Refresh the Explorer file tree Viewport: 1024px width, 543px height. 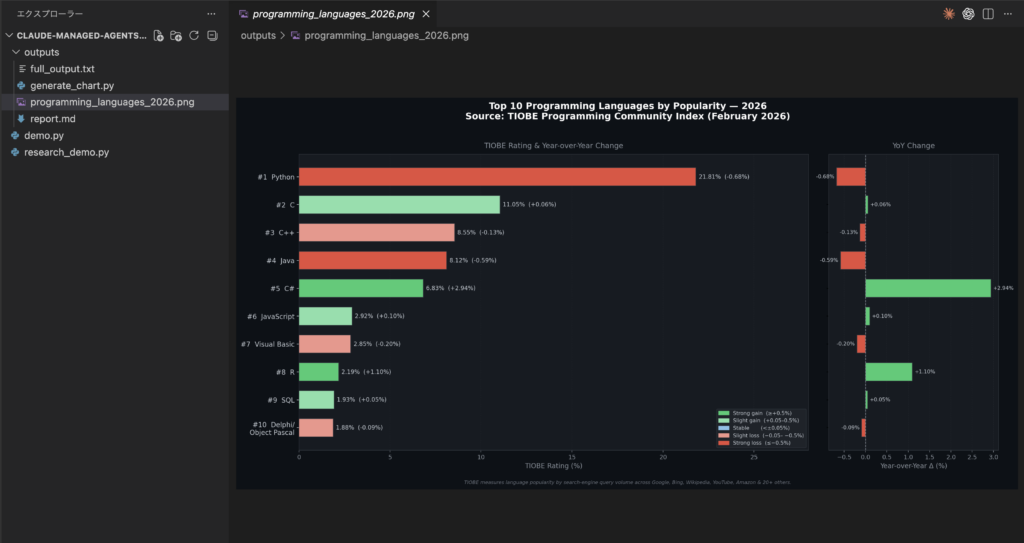coord(194,35)
